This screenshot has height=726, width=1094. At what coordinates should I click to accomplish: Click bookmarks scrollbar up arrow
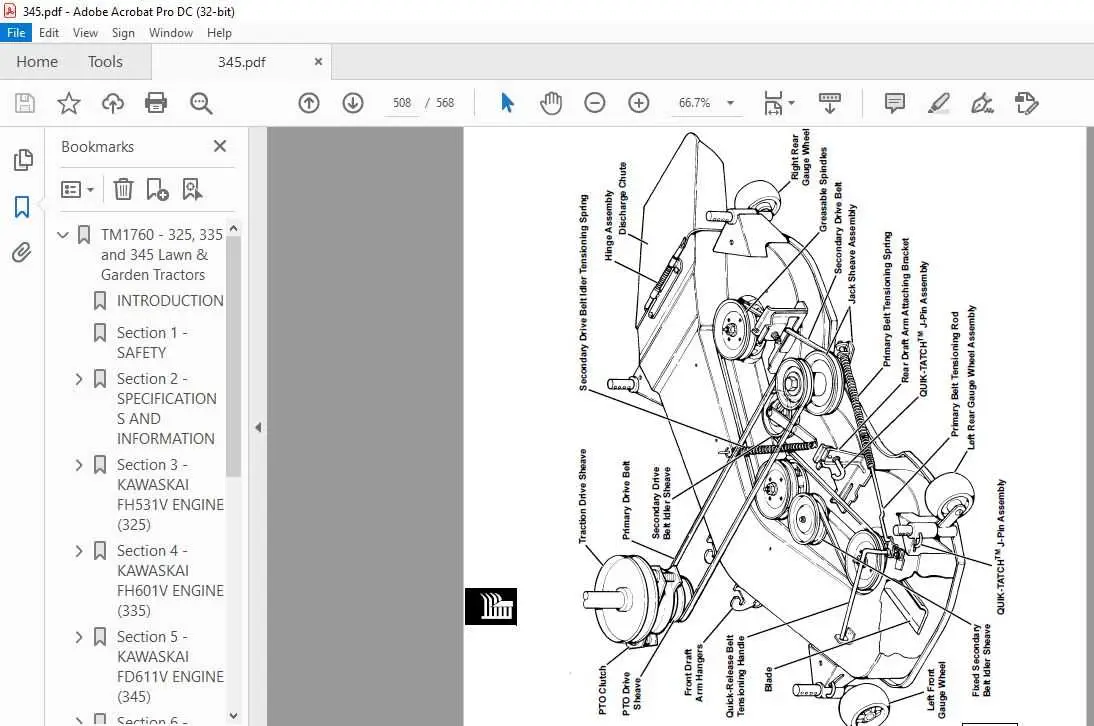click(234, 229)
